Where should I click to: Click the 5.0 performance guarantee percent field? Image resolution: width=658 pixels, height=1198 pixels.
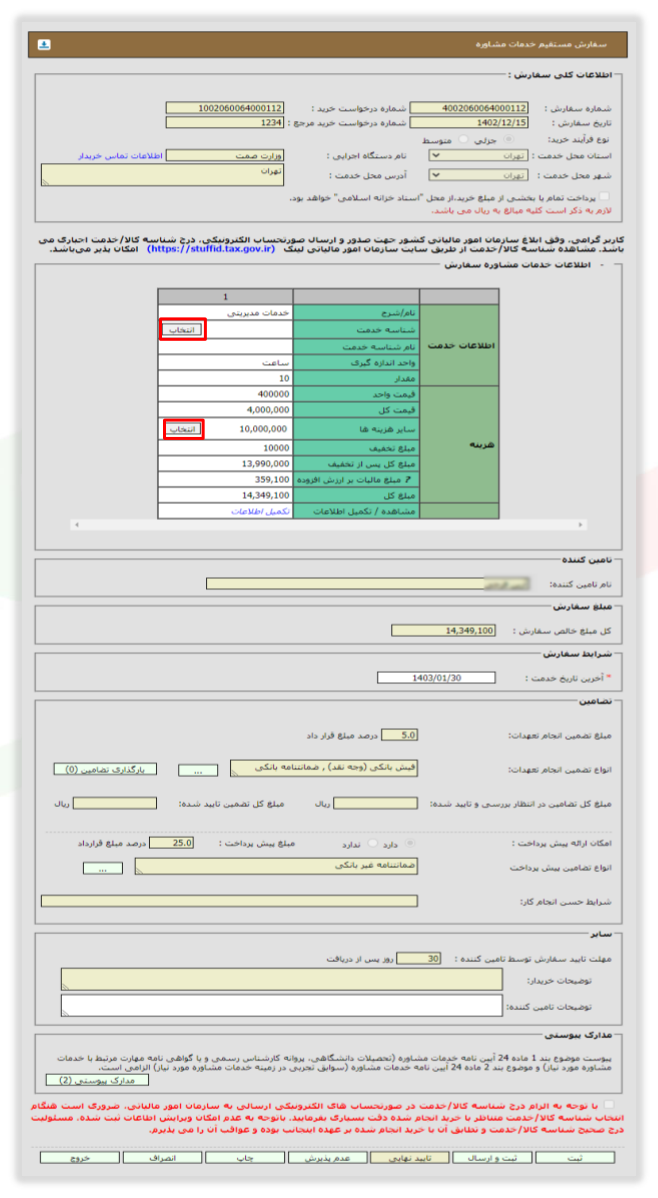(x=400, y=736)
